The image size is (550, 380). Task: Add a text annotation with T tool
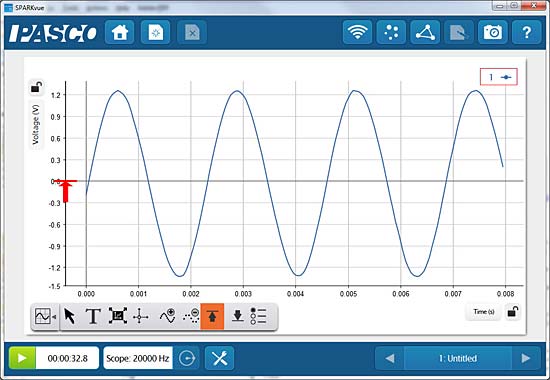[x=93, y=316]
